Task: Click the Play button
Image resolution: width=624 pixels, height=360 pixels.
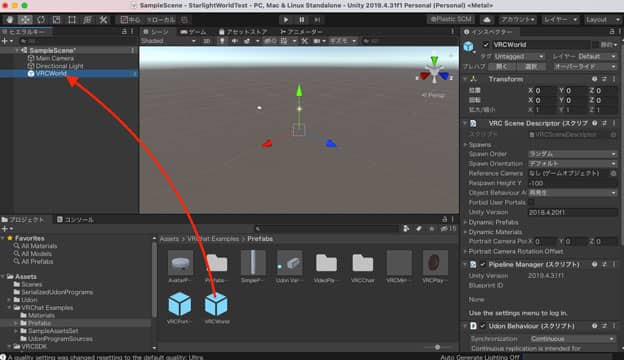Action: point(285,19)
